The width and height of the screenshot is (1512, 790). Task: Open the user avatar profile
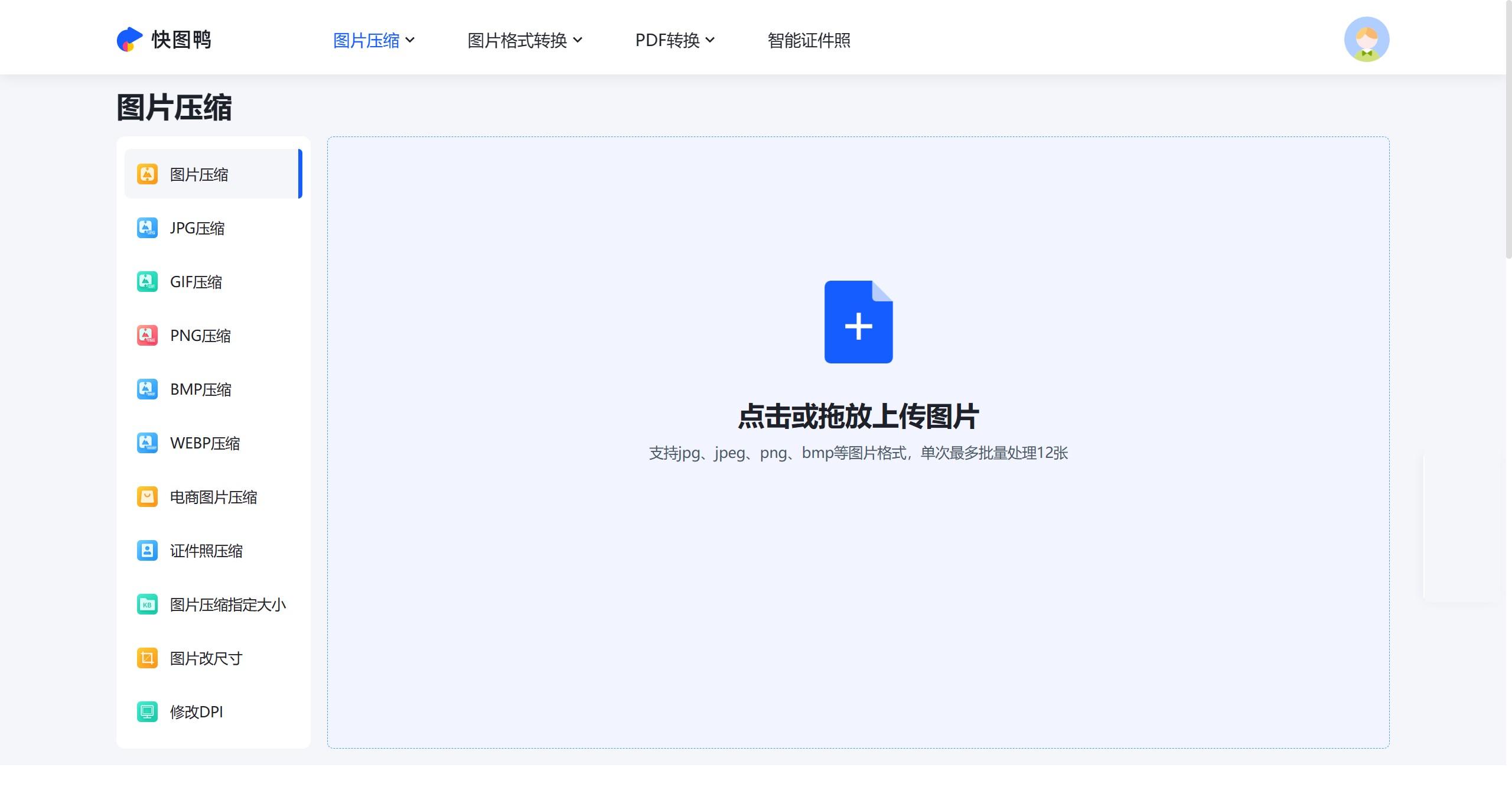(x=1367, y=39)
